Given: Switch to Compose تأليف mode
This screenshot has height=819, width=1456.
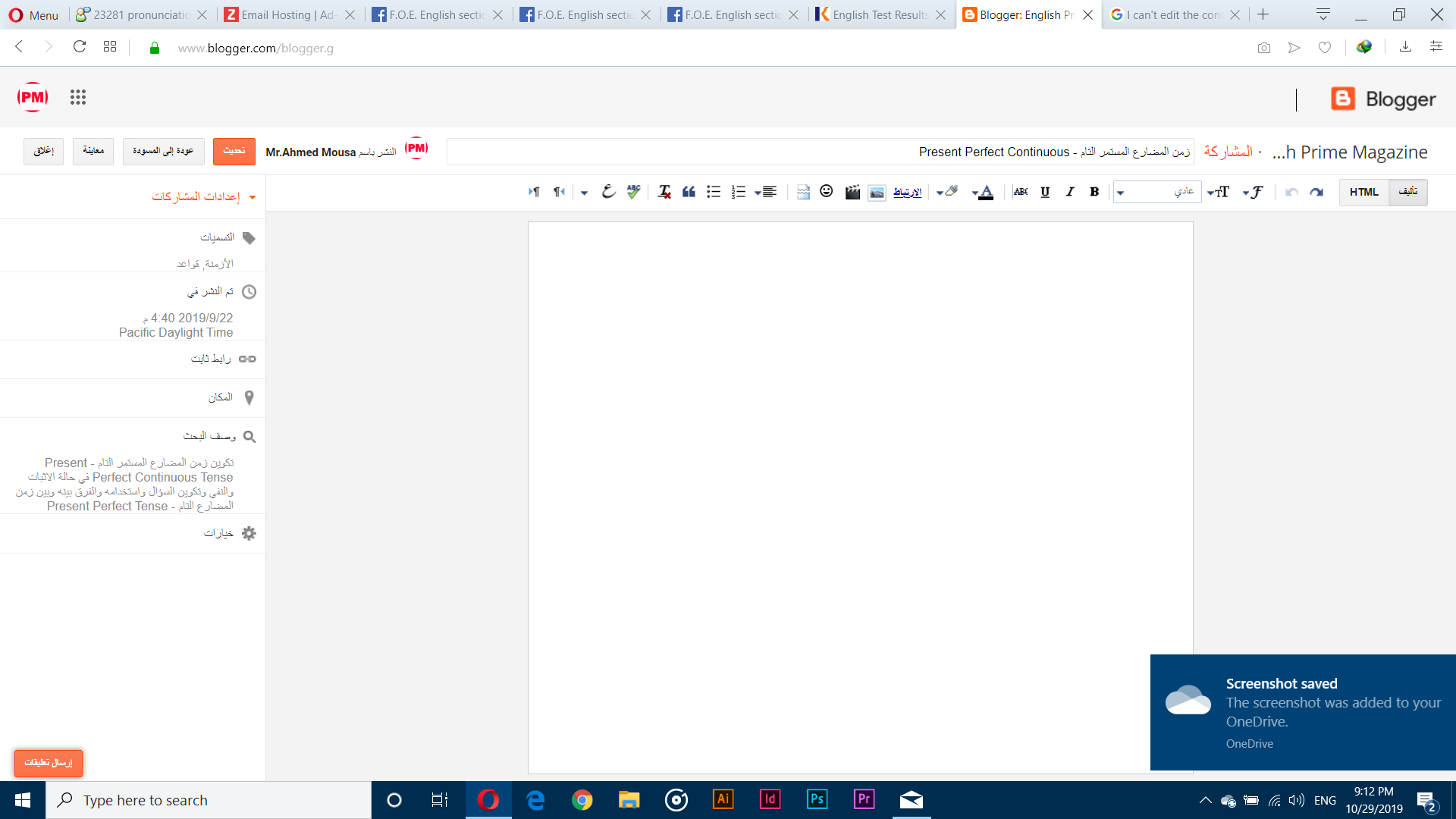Looking at the screenshot, I should 1408,192.
